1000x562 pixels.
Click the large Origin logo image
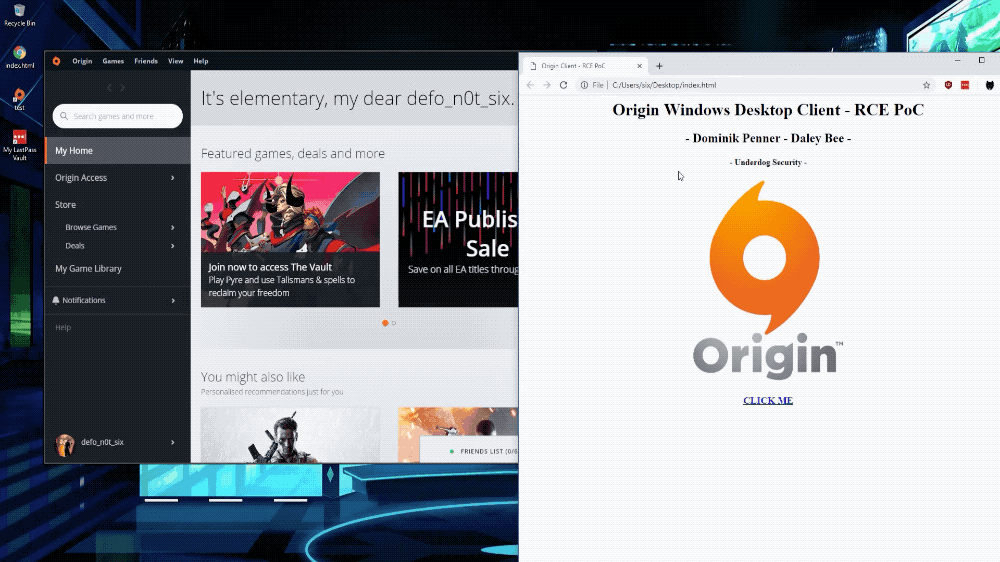pyautogui.click(x=768, y=279)
